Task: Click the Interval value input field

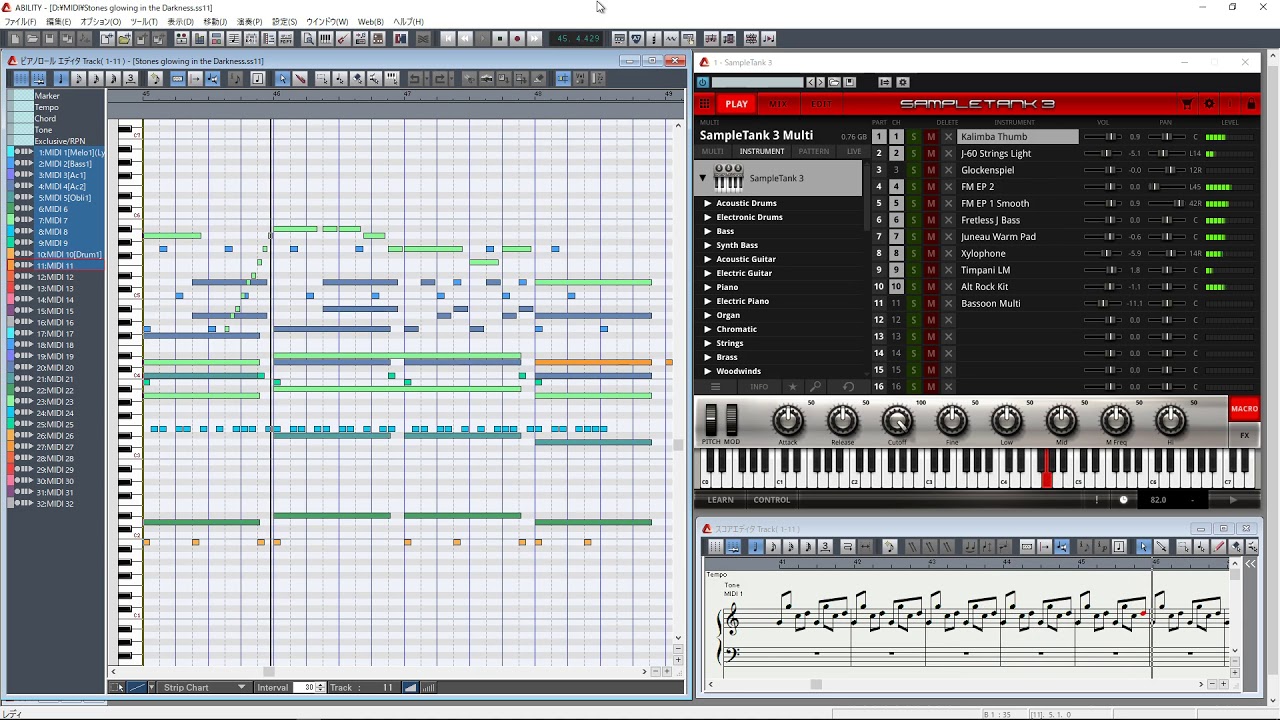Action: click(x=305, y=688)
